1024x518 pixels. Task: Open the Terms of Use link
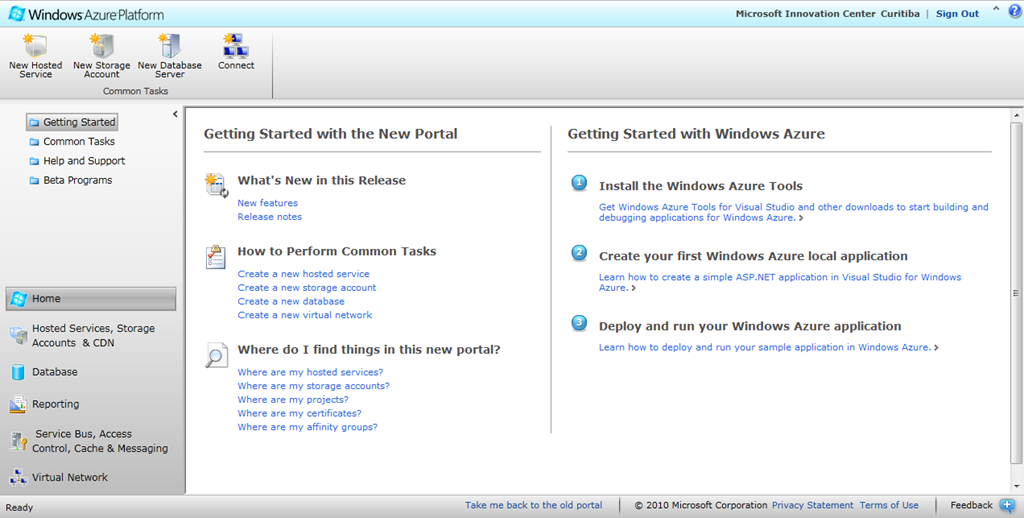889,505
